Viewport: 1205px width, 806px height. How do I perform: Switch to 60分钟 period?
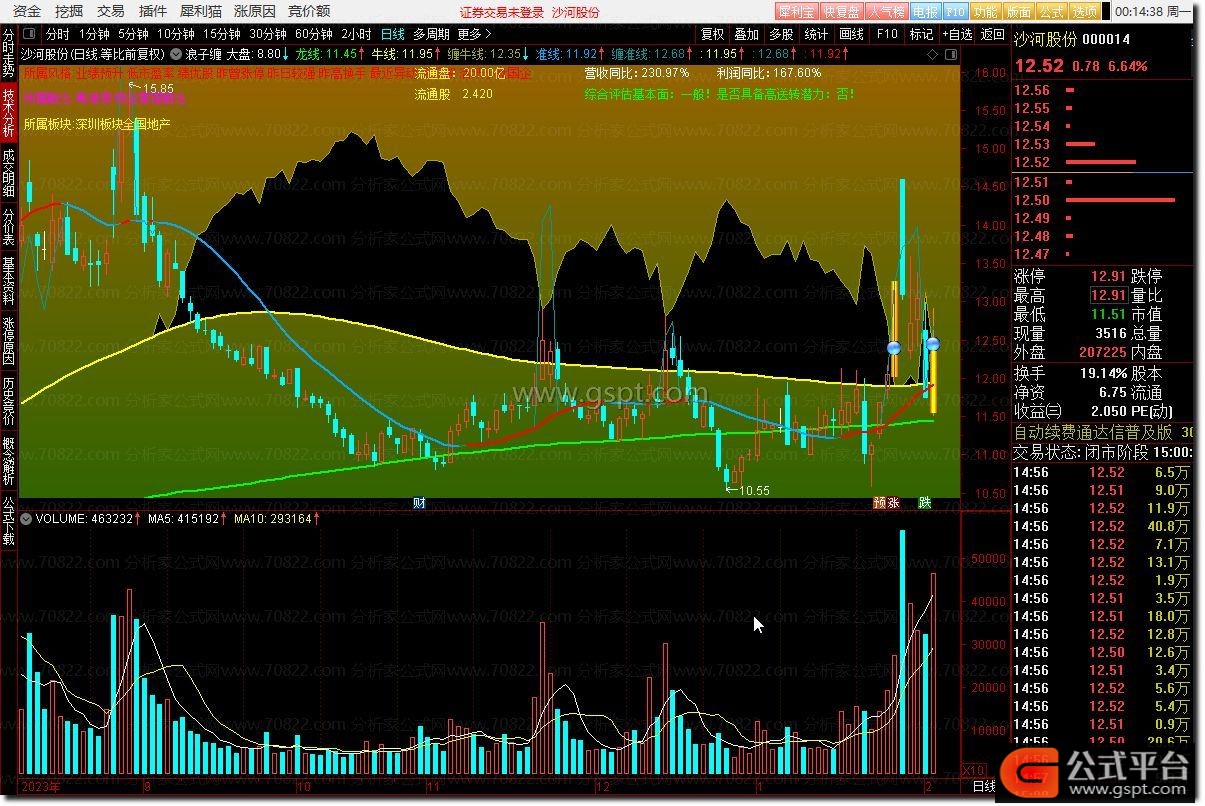pyautogui.click(x=314, y=34)
